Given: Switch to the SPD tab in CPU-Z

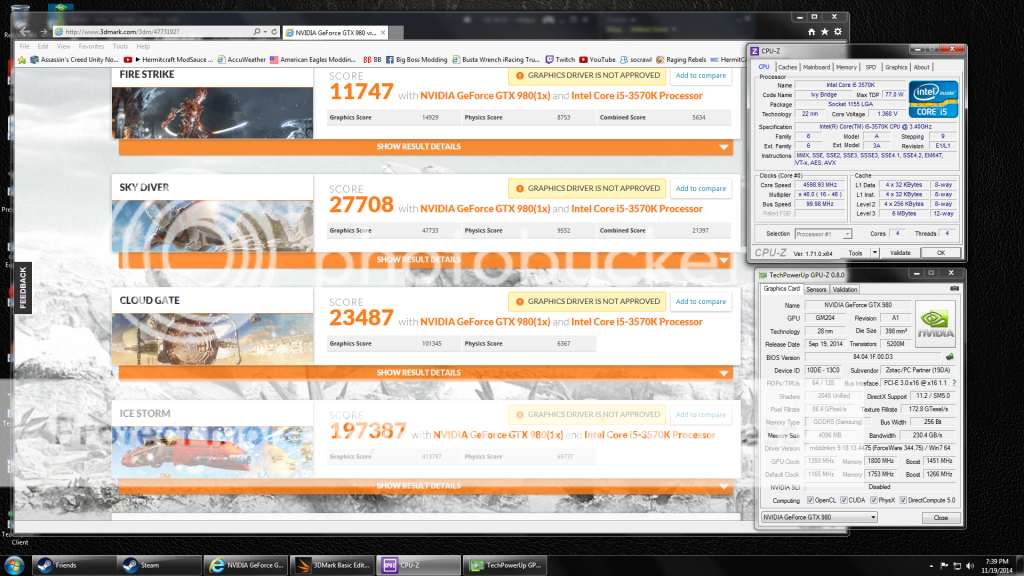Looking at the screenshot, I should (871, 67).
